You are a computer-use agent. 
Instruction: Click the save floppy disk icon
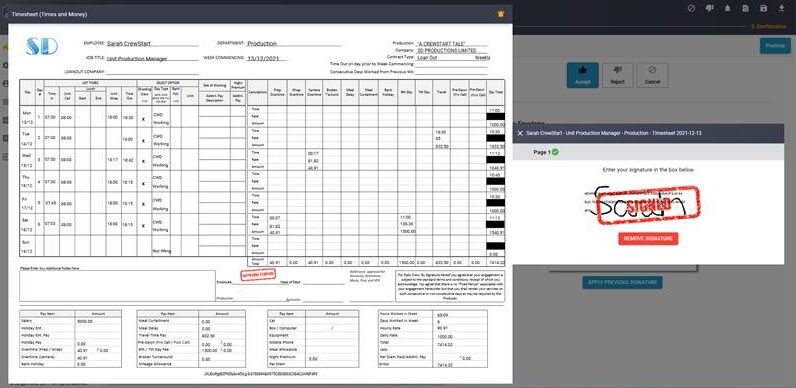coord(764,8)
